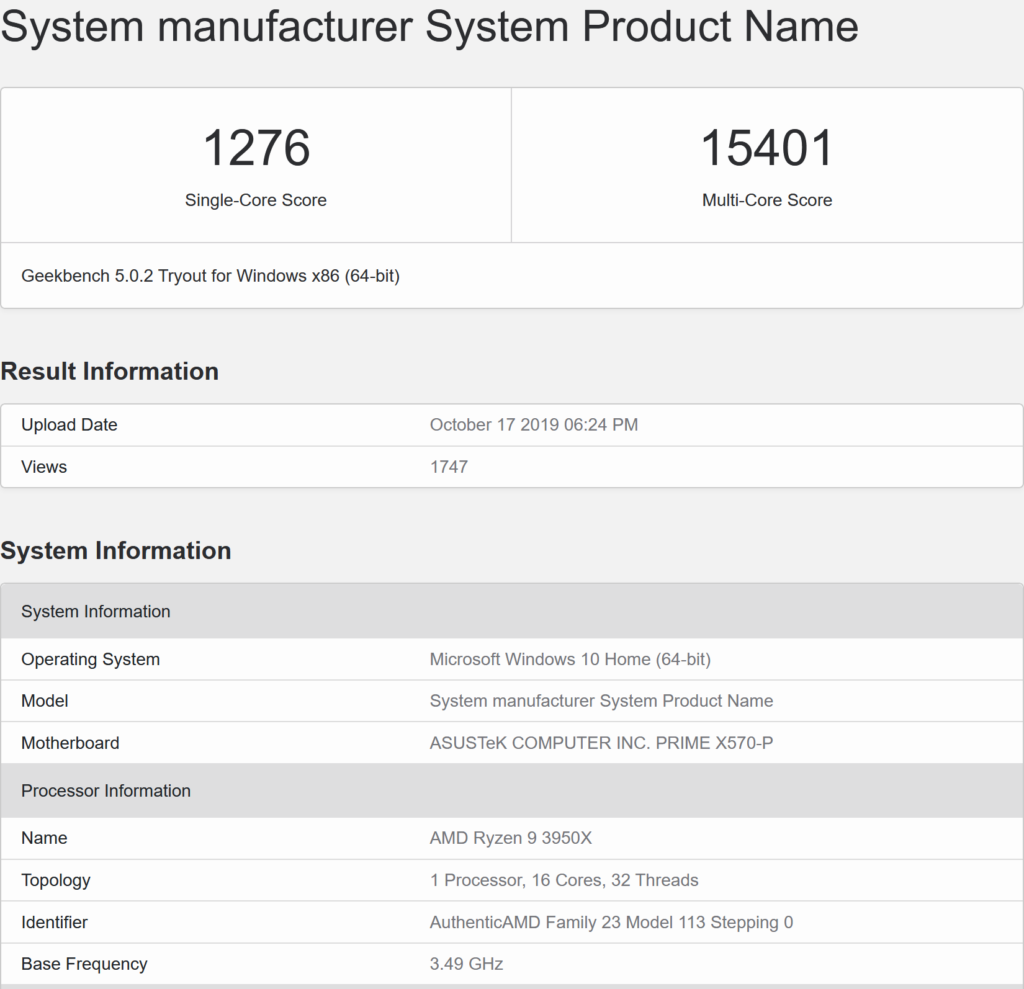Viewport: 1024px width, 989px height.
Task: Select the single-core score value 1276
Action: (256, 148)
